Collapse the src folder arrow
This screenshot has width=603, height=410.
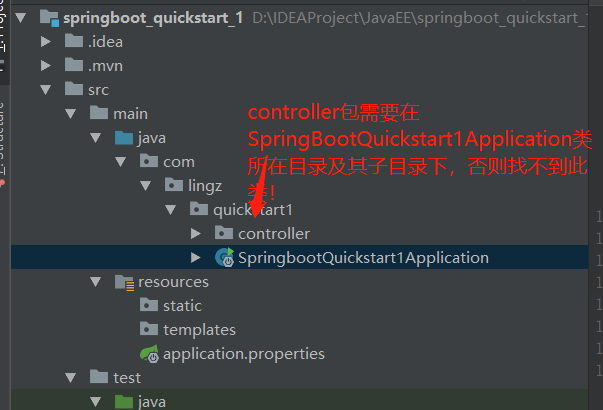click(x=46, y=90)
